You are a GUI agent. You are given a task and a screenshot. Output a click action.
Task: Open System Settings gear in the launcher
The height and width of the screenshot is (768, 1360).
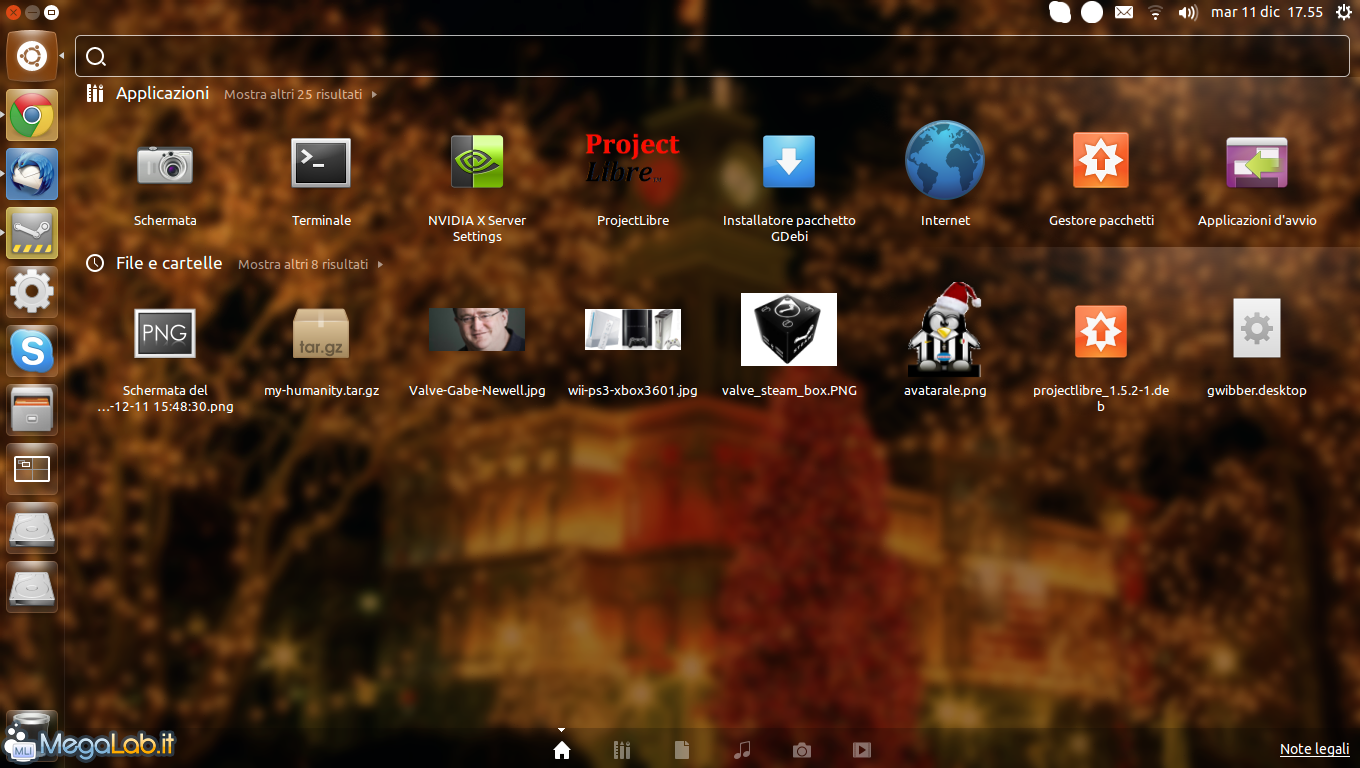point(32,292)
